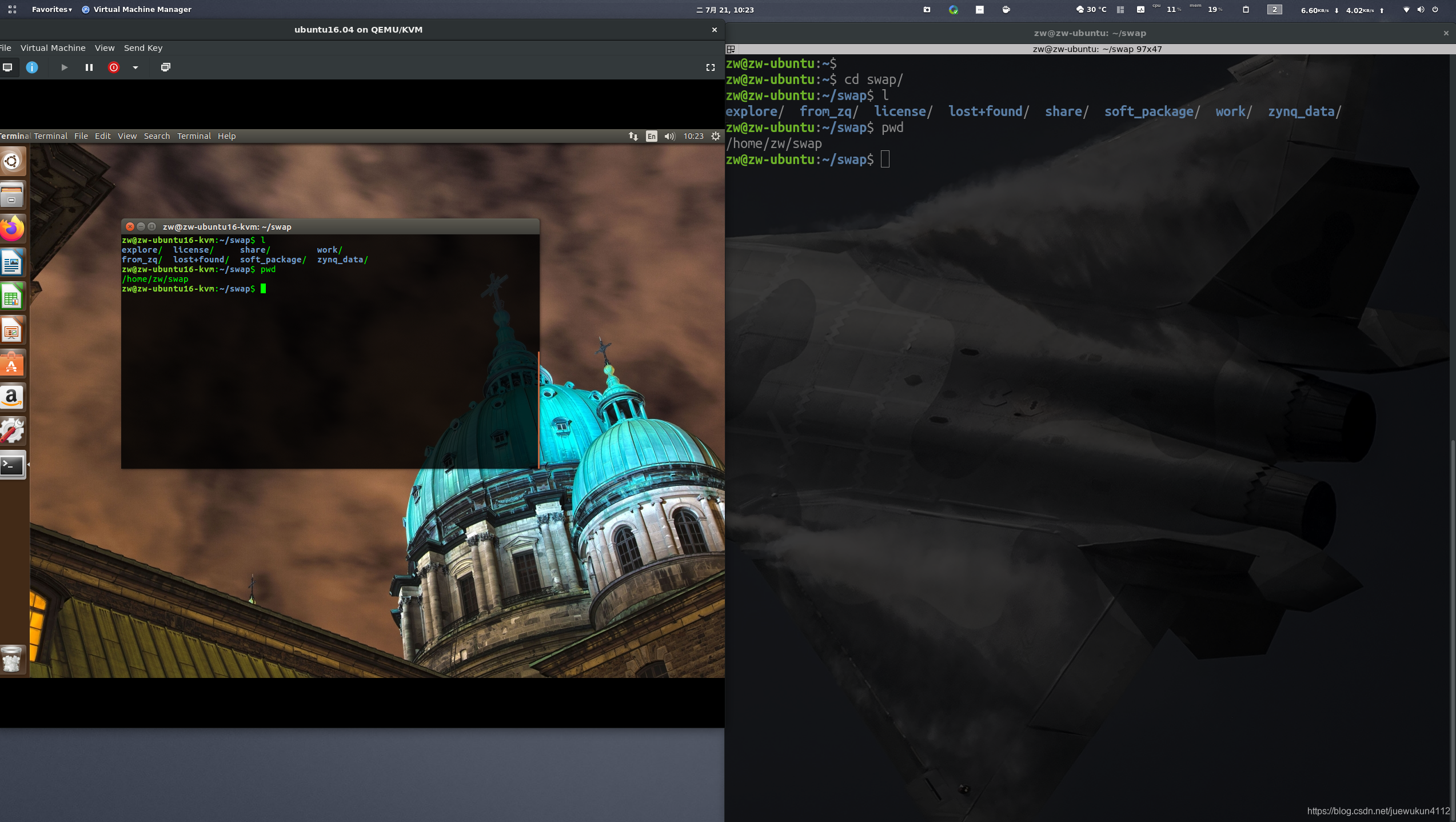
Task: Open guest Terminal menu next to Search
Action: click(x=194, y=136)
